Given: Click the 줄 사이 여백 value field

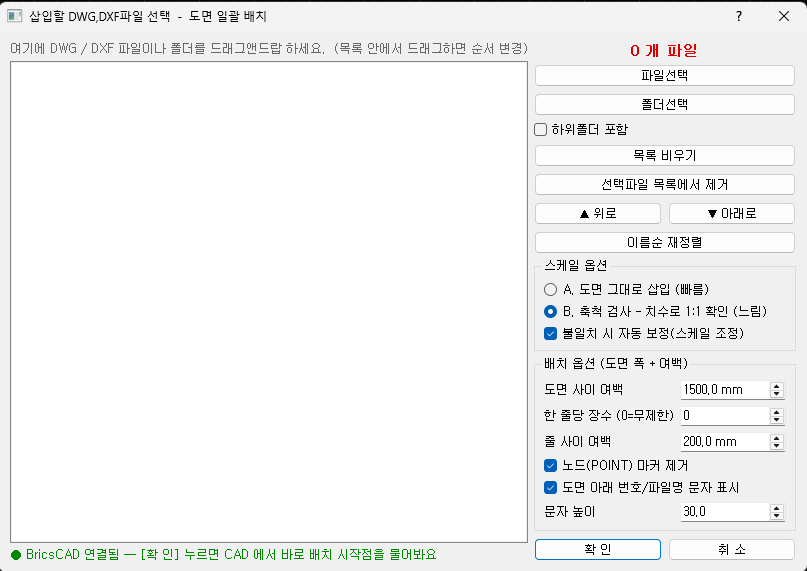Looking at the screenshot, I should (725, 442).
